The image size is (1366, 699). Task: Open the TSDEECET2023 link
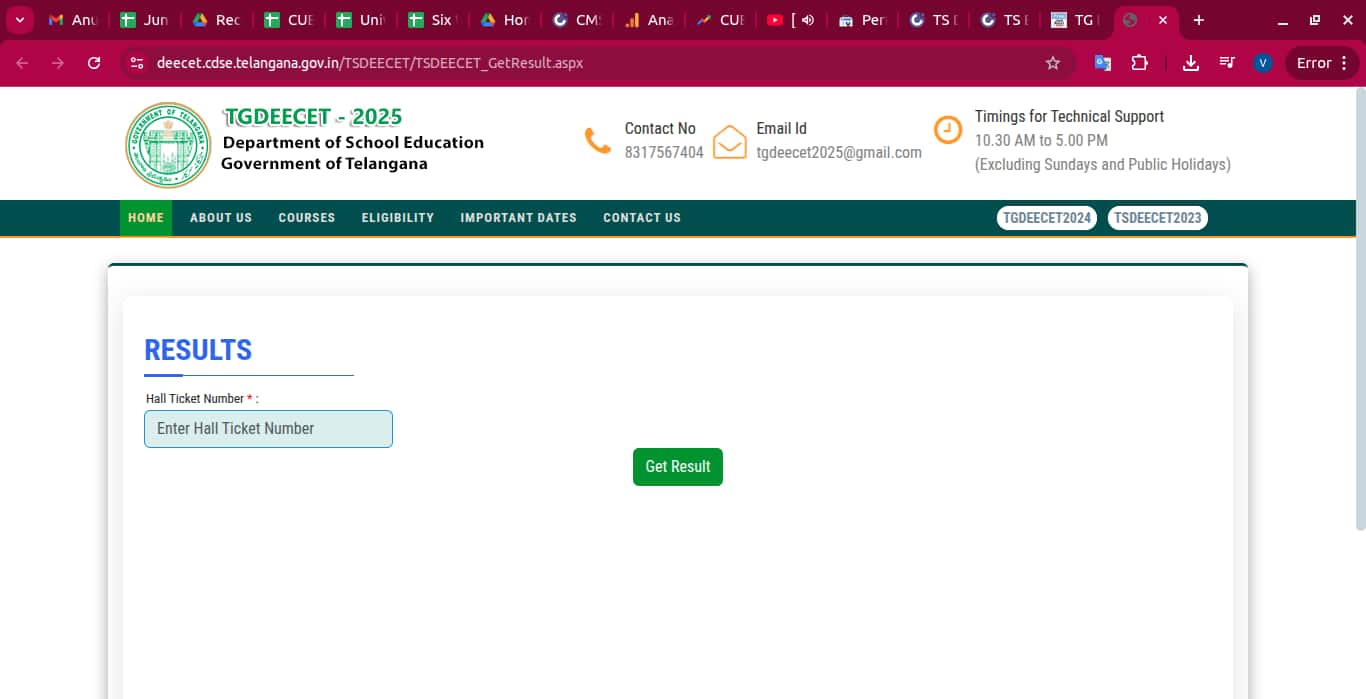click(x=1158, y=218)
